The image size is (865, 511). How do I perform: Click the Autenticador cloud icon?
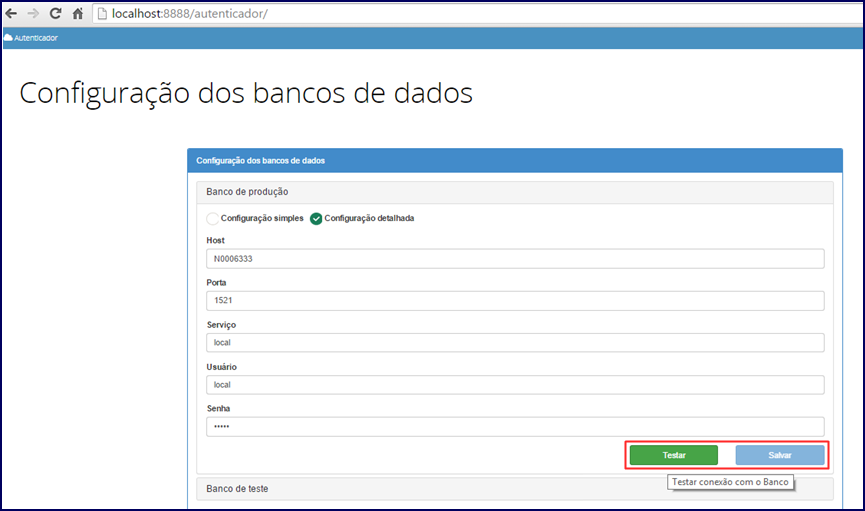8,38
